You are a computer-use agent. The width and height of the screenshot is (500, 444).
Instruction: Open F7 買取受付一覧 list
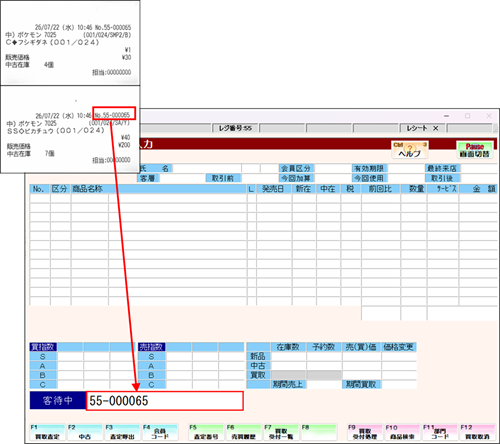281,432
